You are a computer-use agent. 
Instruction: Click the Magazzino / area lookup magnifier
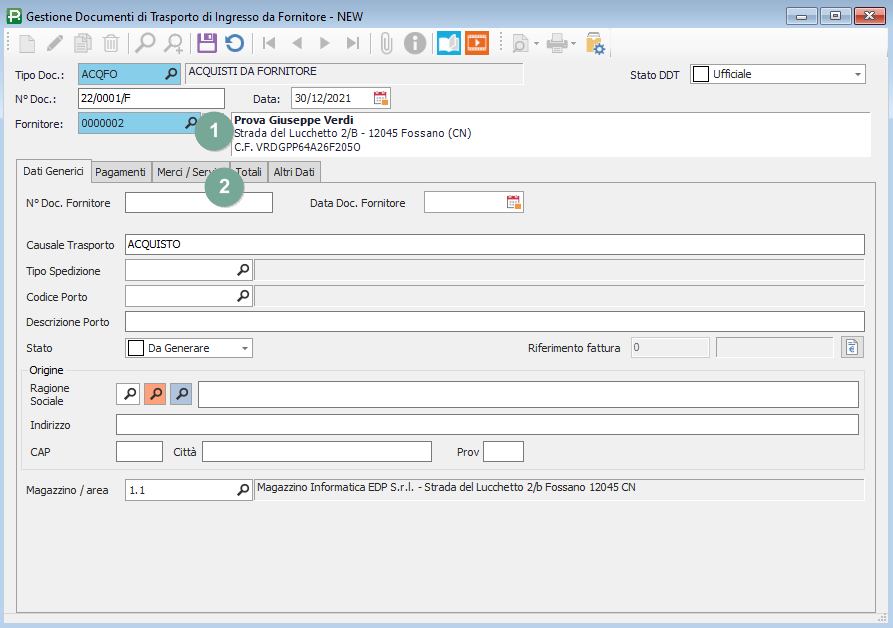pyautogui.click(x=242, y=490)
